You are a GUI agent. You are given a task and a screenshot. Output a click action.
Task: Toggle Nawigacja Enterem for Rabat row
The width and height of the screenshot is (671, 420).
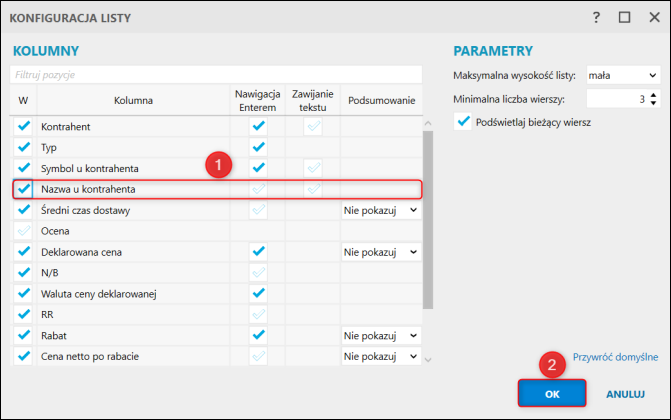point(258,335)
